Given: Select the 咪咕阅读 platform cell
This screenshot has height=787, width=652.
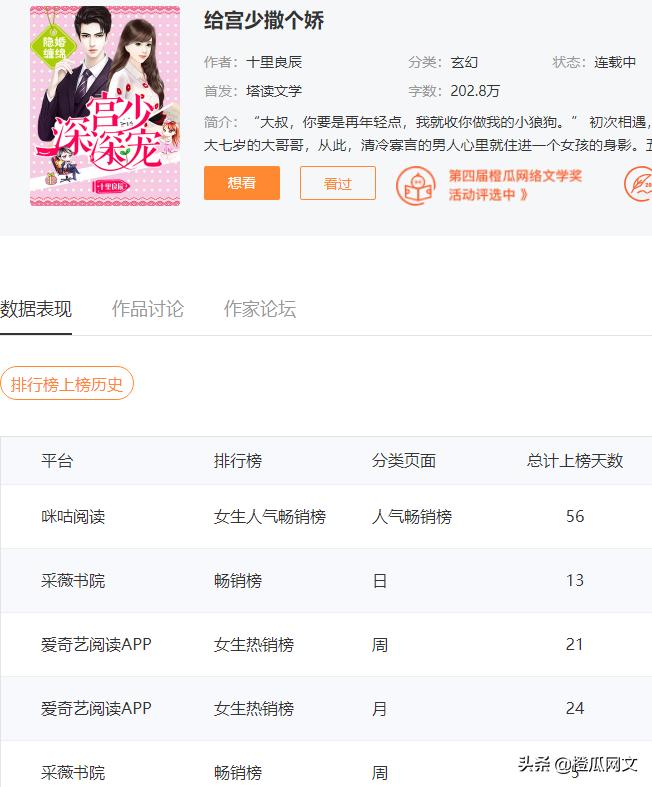Looking at the screenshot, I should [x=73, y=516].
